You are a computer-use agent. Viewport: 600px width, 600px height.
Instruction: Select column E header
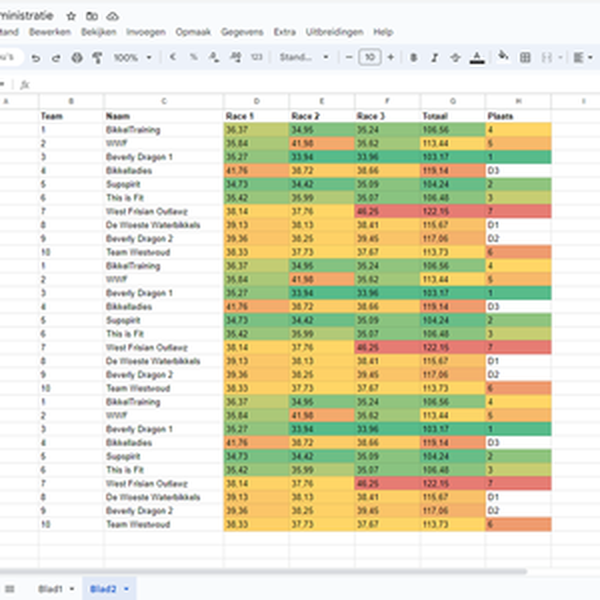coord(322,101)
